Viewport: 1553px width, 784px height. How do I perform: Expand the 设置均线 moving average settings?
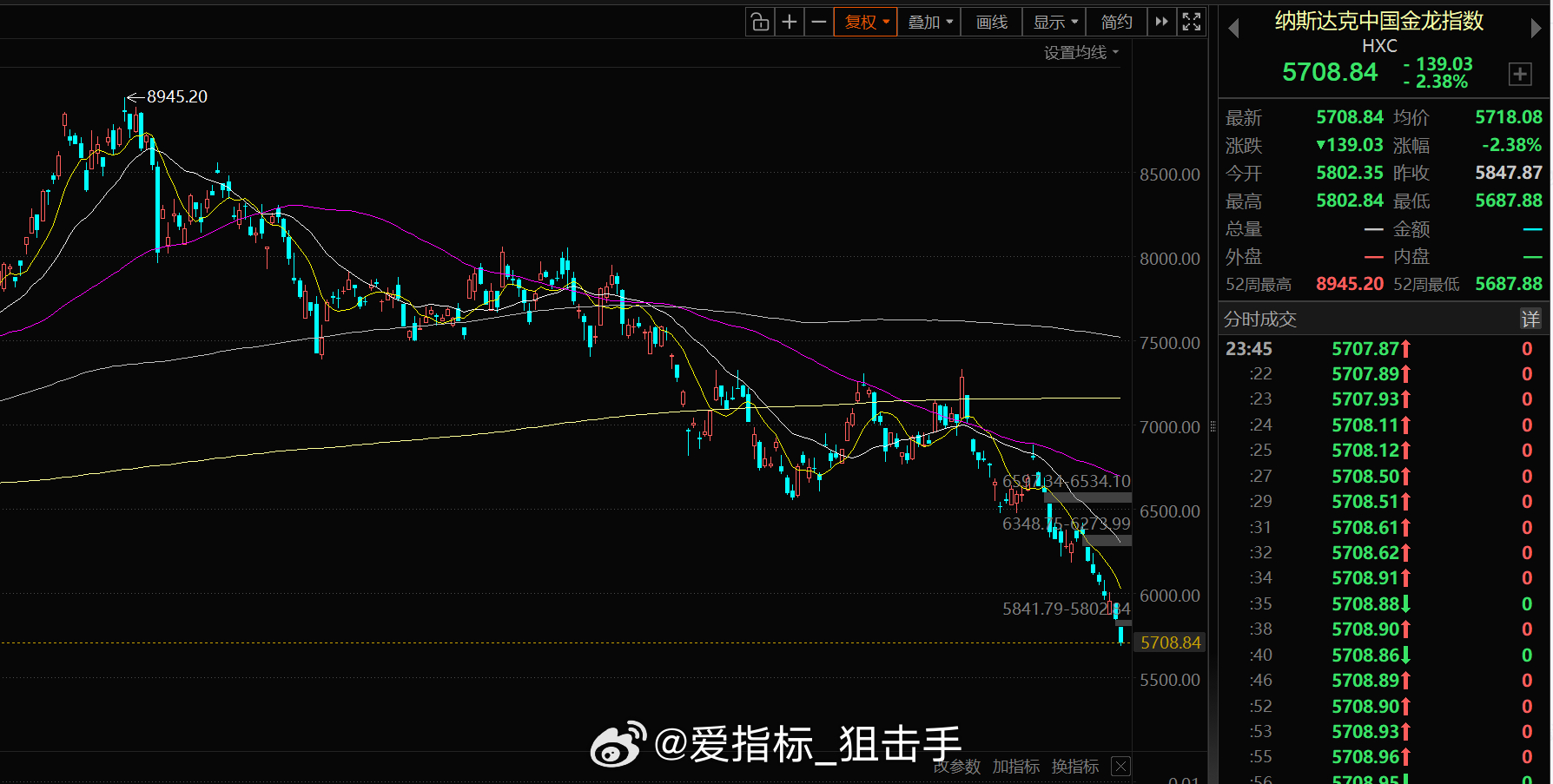coord(1081,53)
